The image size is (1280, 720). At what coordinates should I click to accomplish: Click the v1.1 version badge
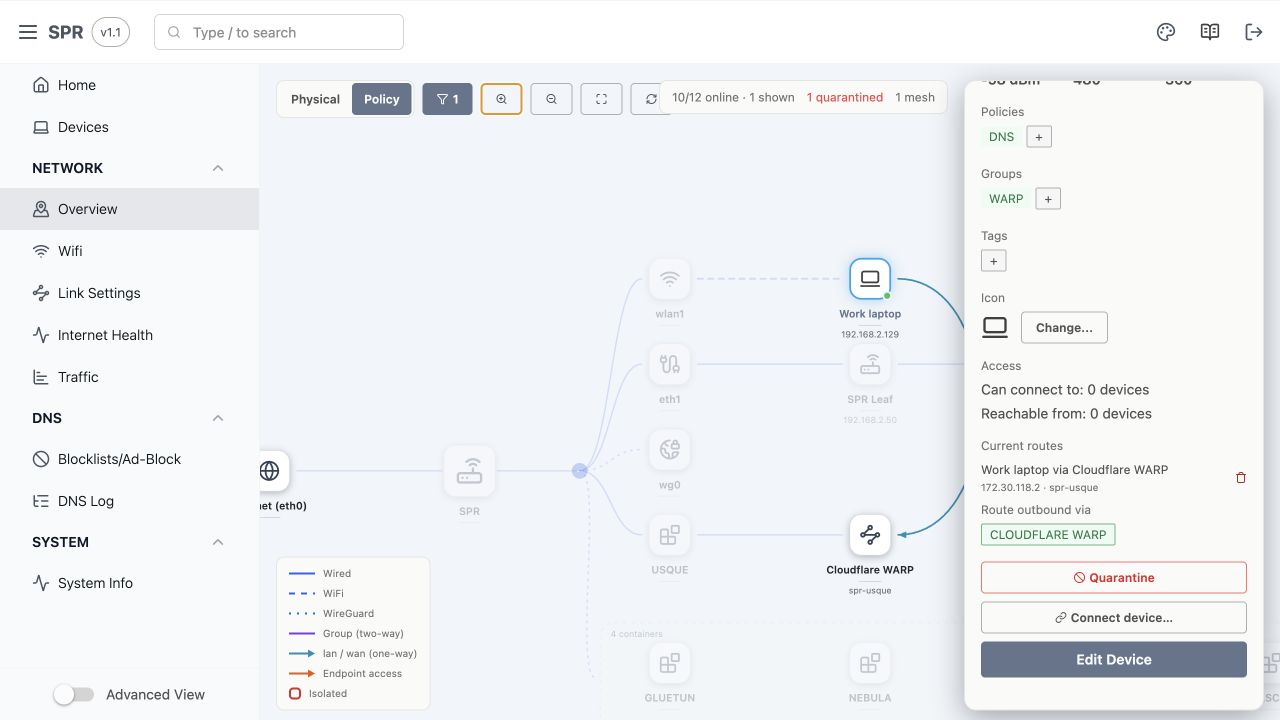111,32
